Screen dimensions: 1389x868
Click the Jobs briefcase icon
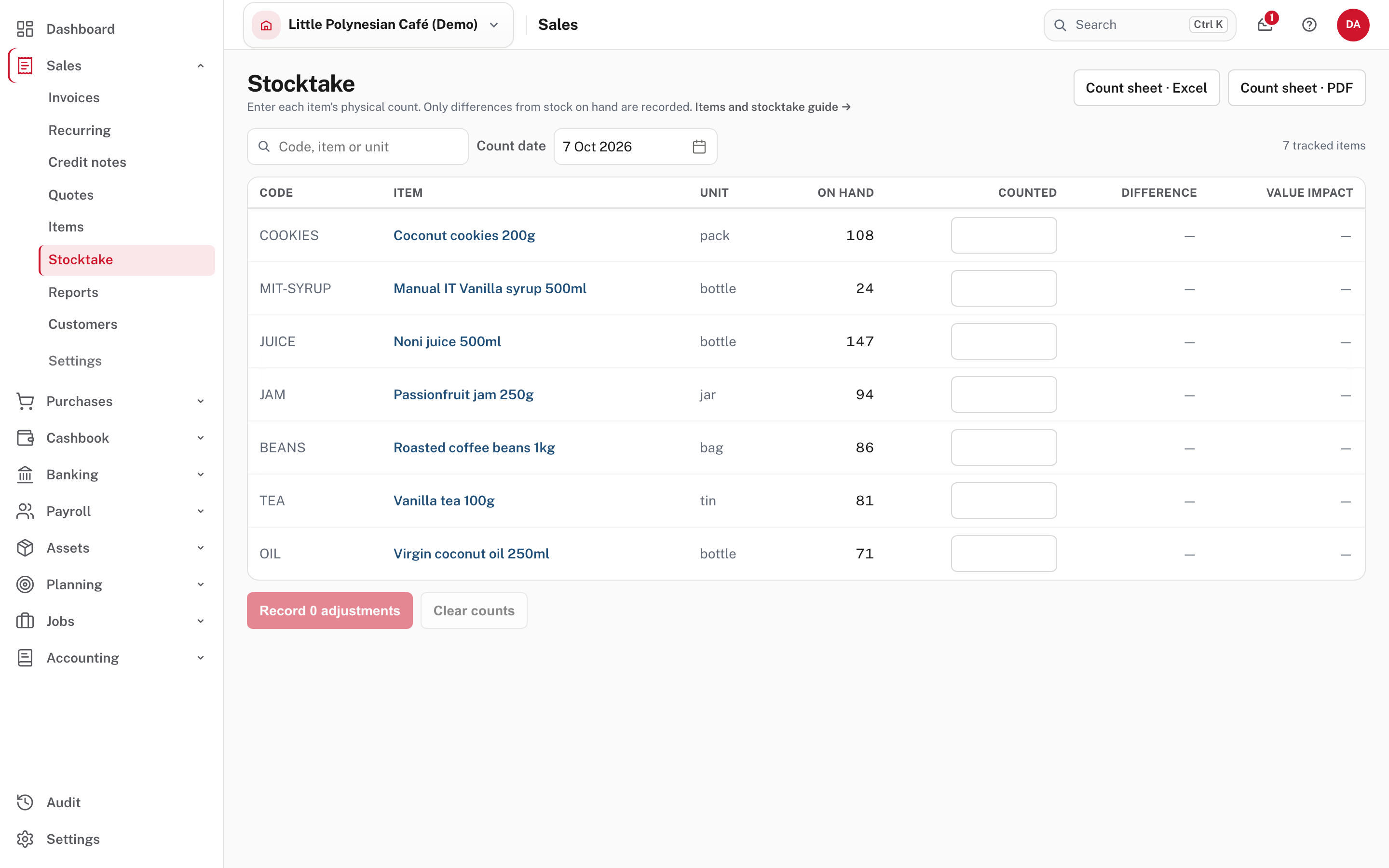pos(25,621)
